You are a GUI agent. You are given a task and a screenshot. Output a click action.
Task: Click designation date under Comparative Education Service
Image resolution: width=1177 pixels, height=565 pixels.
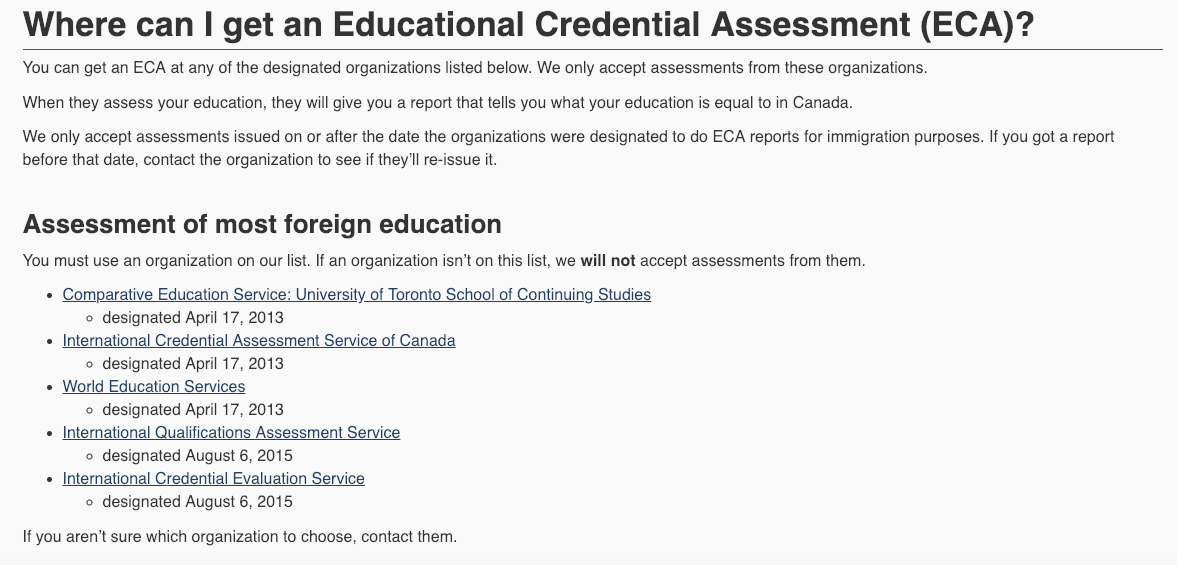tap(192, 318)
